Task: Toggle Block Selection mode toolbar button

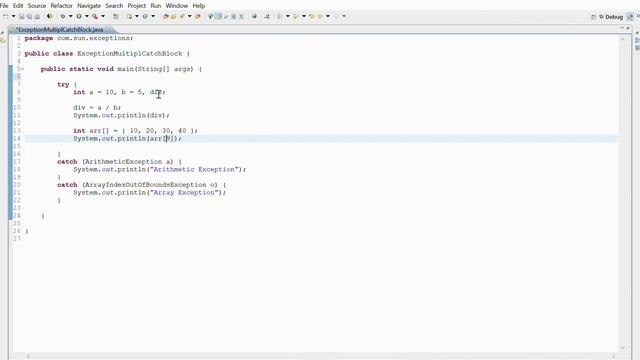Action: coord(233,16)
